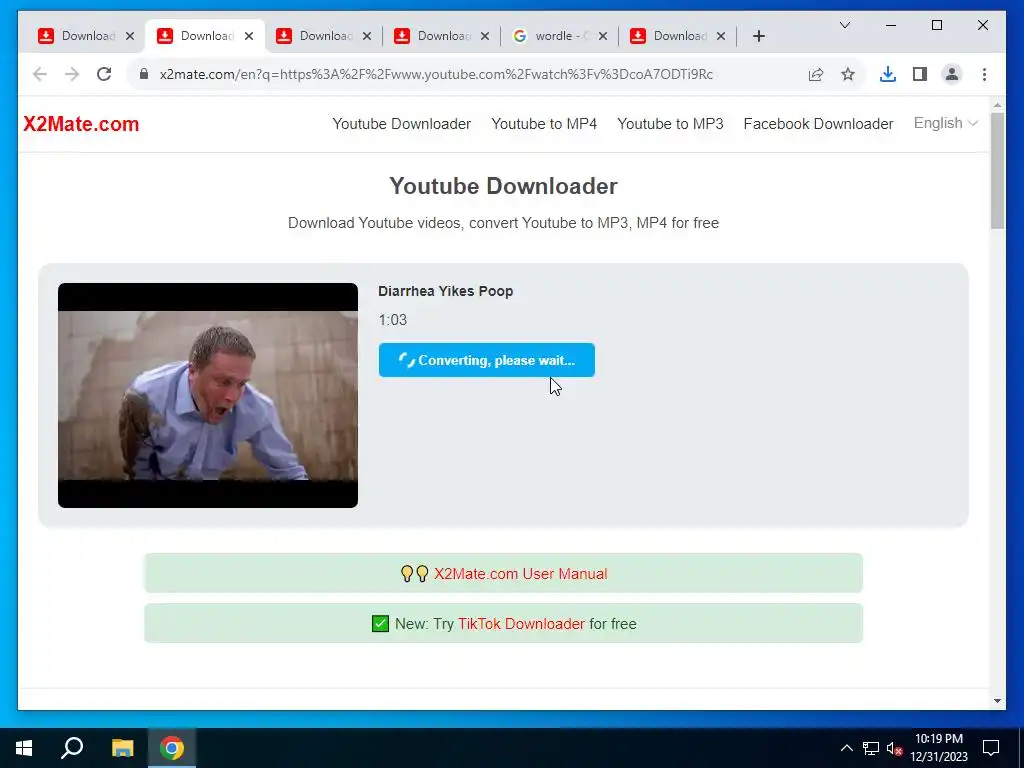The image size is (1024, 768).
Task: Click the address bar URL
Action: pos(436,74)
